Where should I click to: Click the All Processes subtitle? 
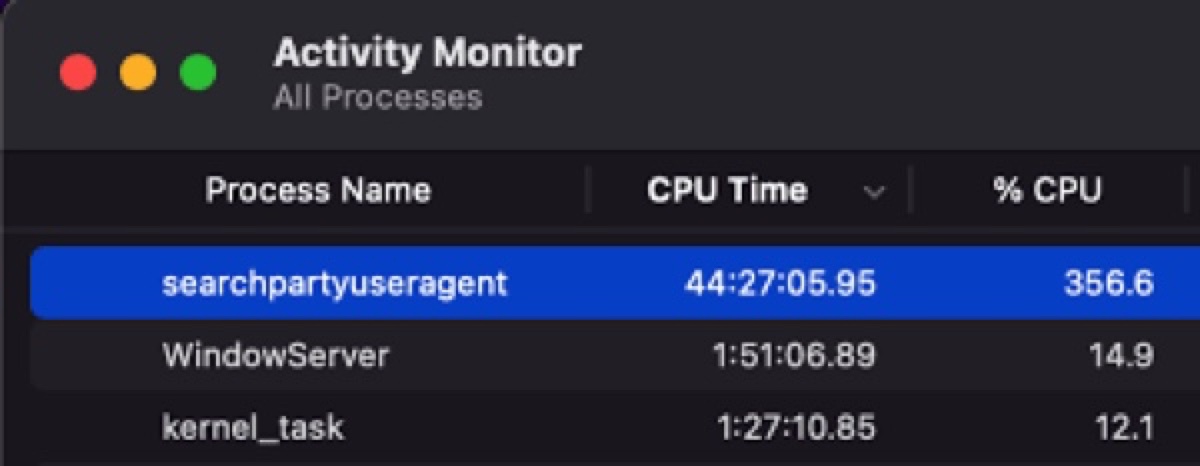coord(377,97)
